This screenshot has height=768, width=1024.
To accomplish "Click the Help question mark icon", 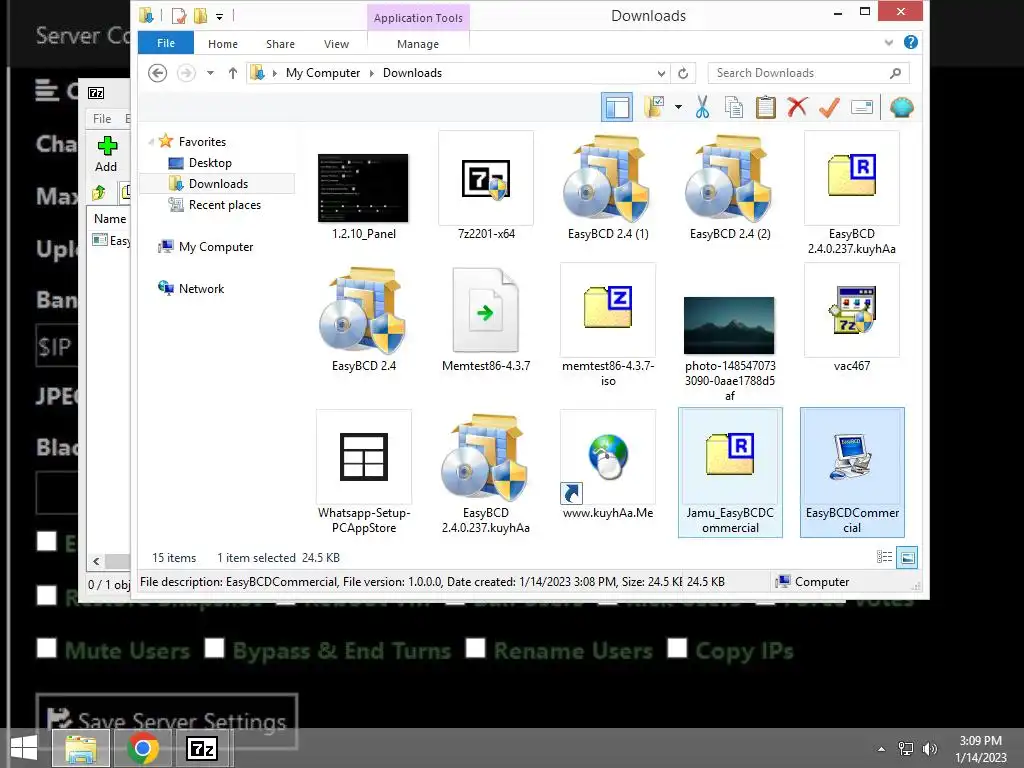I will [910, 42].
